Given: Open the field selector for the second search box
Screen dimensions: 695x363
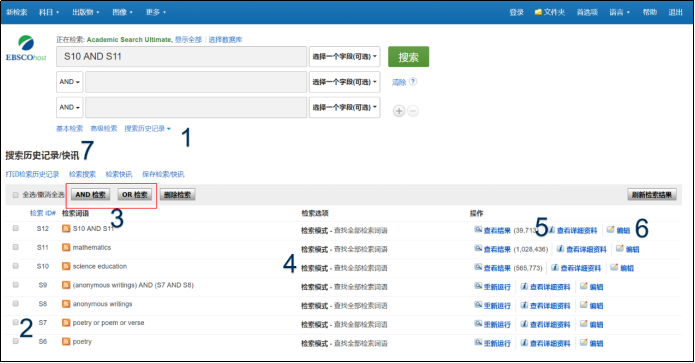Looking at the screenshot, I should click(x=344, y=82).
